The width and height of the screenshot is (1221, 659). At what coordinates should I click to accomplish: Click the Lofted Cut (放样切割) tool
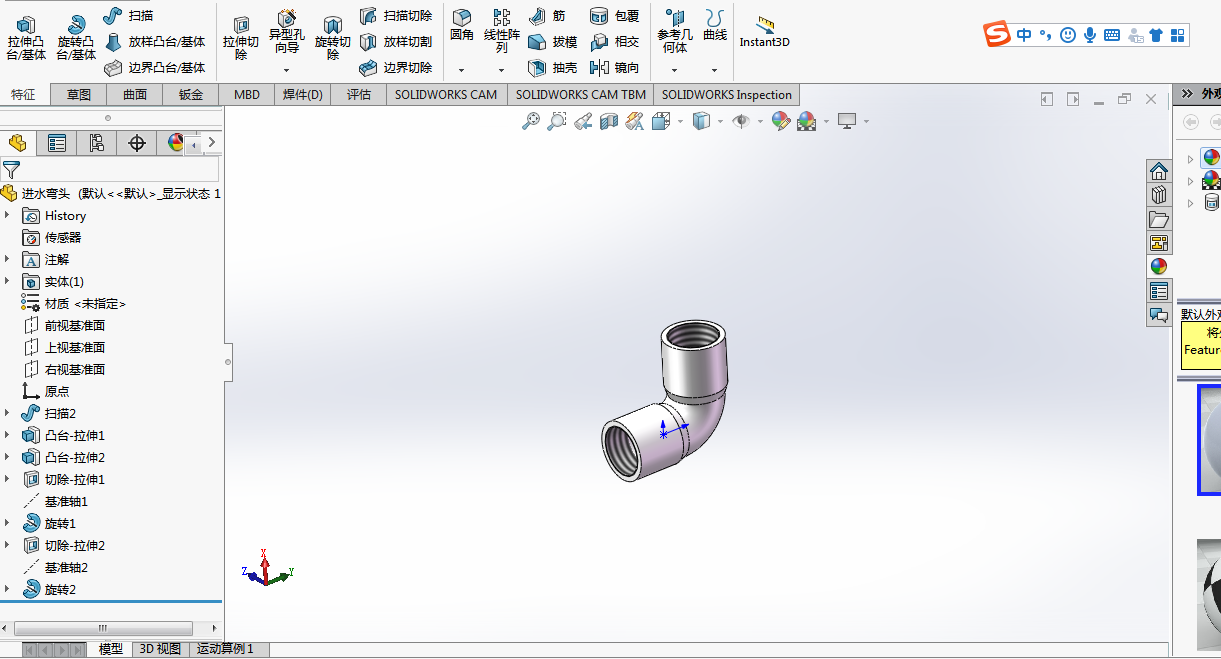[395, 42]
